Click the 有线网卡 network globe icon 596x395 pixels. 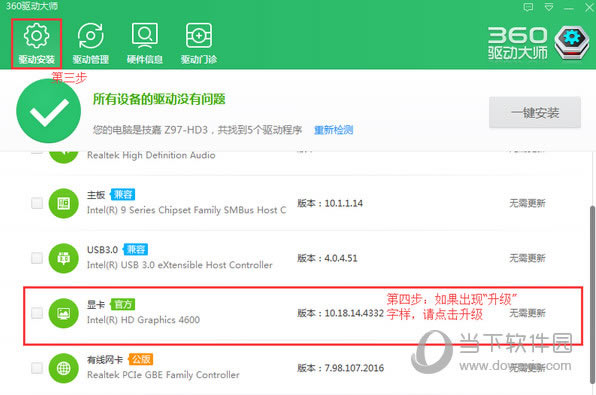click(x=63, y=368)
